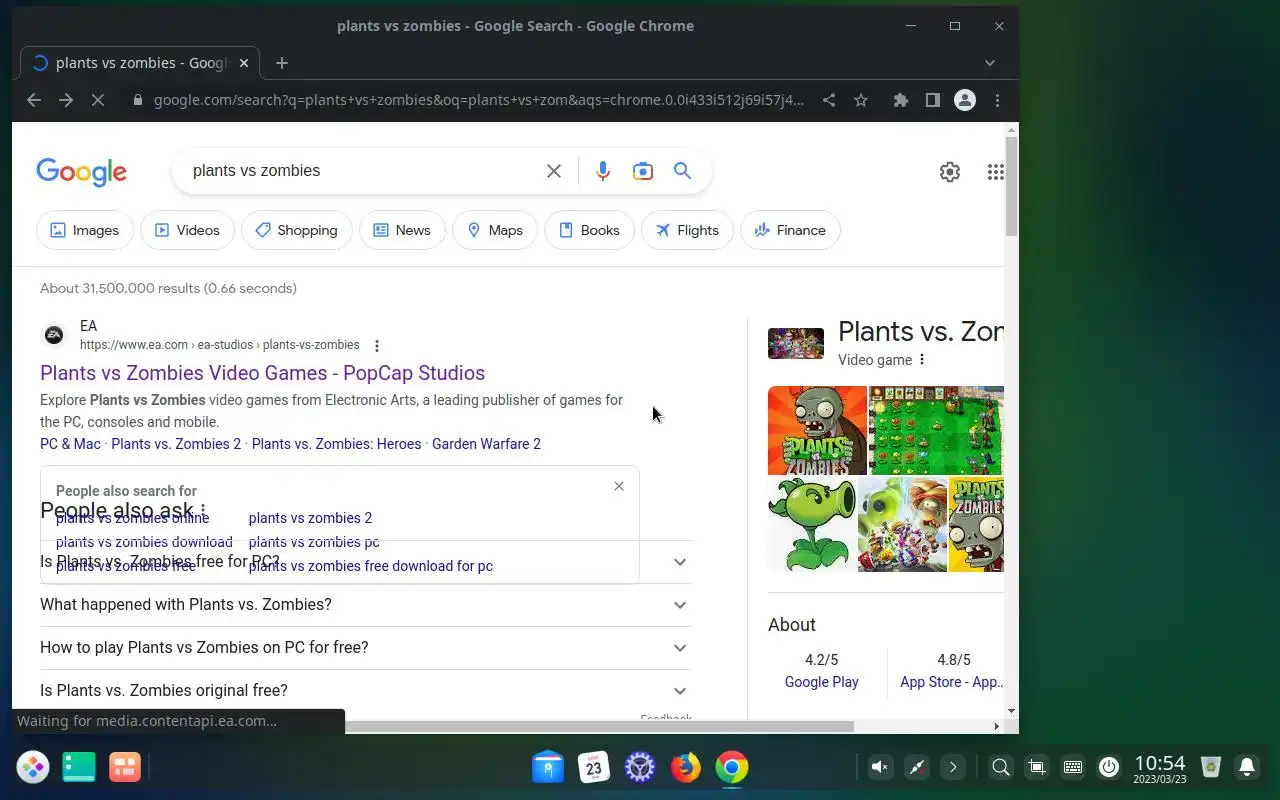The width and height of the screenshot is (1280, 800).
Task: Clear the search box text
Action: pyautogui.click(x=554, y=171)
